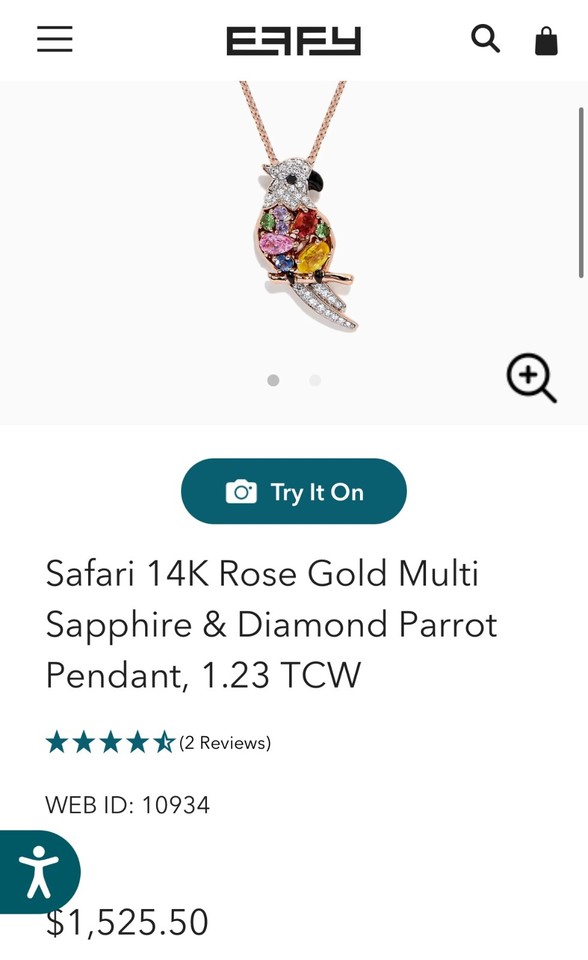The width and height of the screenshot is (588, 960).
Task: Activate the first star of the rating
Action: (56, 741)
